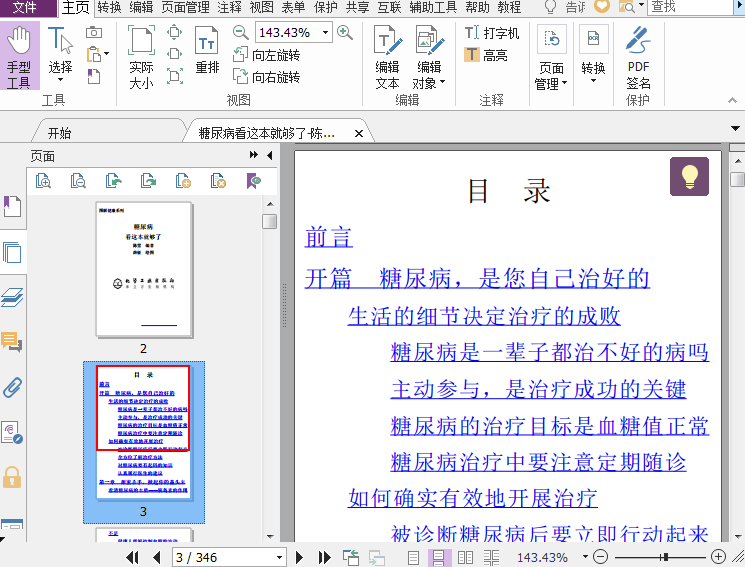Select page 2 thumbnail
The width and height of the screenshot is (745, 567).
pyautogui.click(x=144, y=269)
